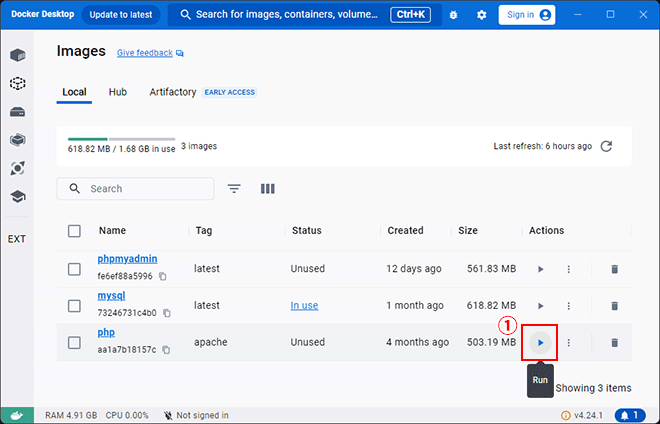The image size is (660, 424).
Task: Open the Images view in sidebar
Action: point(18,83)
